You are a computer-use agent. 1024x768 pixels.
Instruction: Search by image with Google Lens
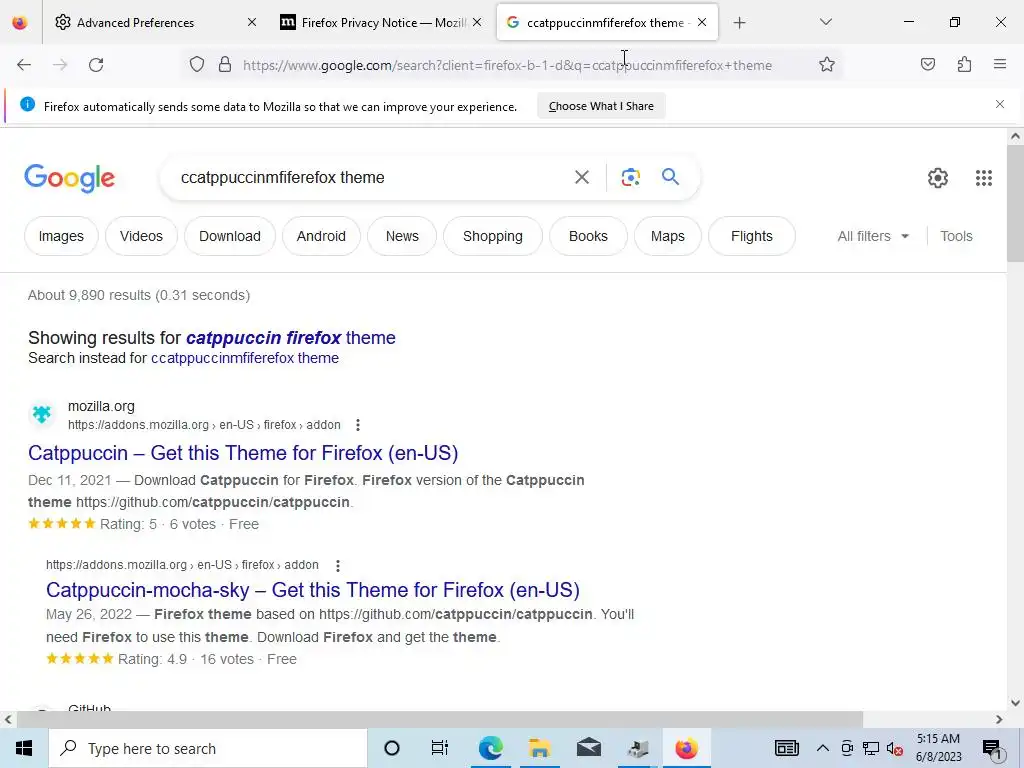click(630, 177)
